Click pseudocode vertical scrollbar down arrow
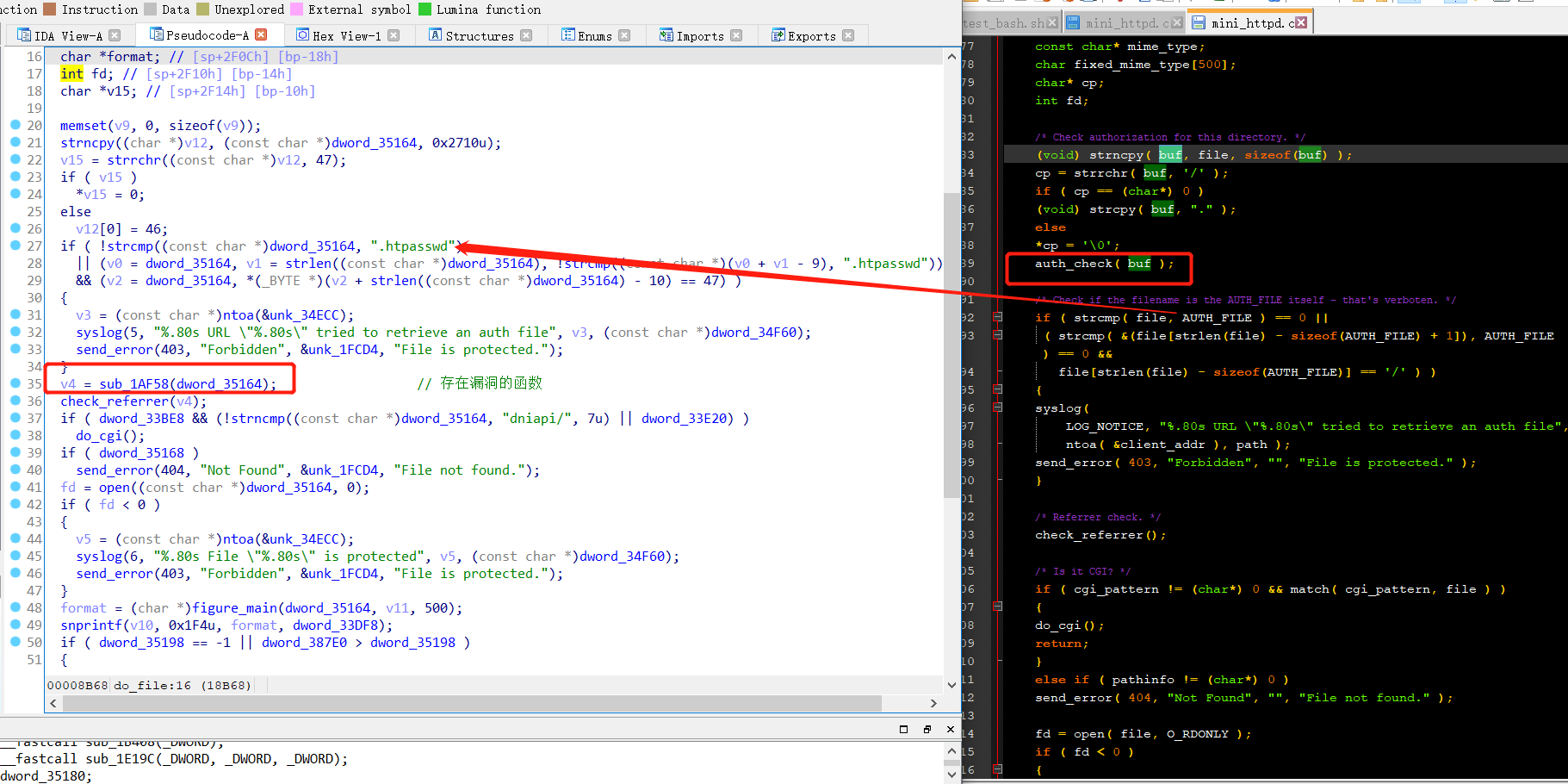Image resolution: width=1568 pixels, height=784 pixels. click(x=951, y=685)
